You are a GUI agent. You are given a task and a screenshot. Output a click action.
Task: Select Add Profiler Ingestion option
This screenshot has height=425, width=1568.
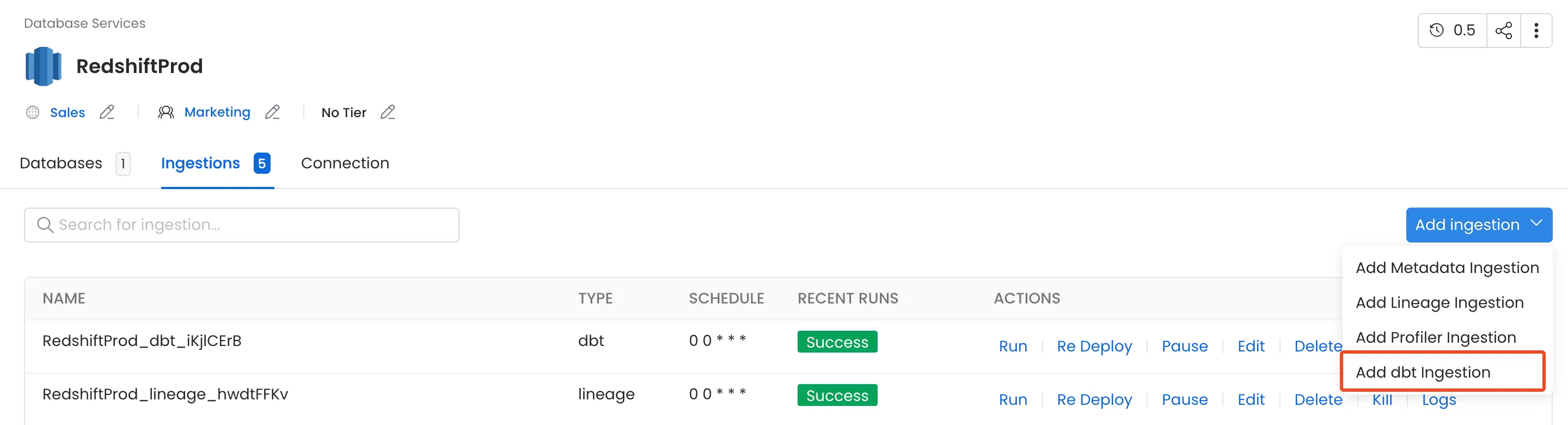click(1435, 337)
